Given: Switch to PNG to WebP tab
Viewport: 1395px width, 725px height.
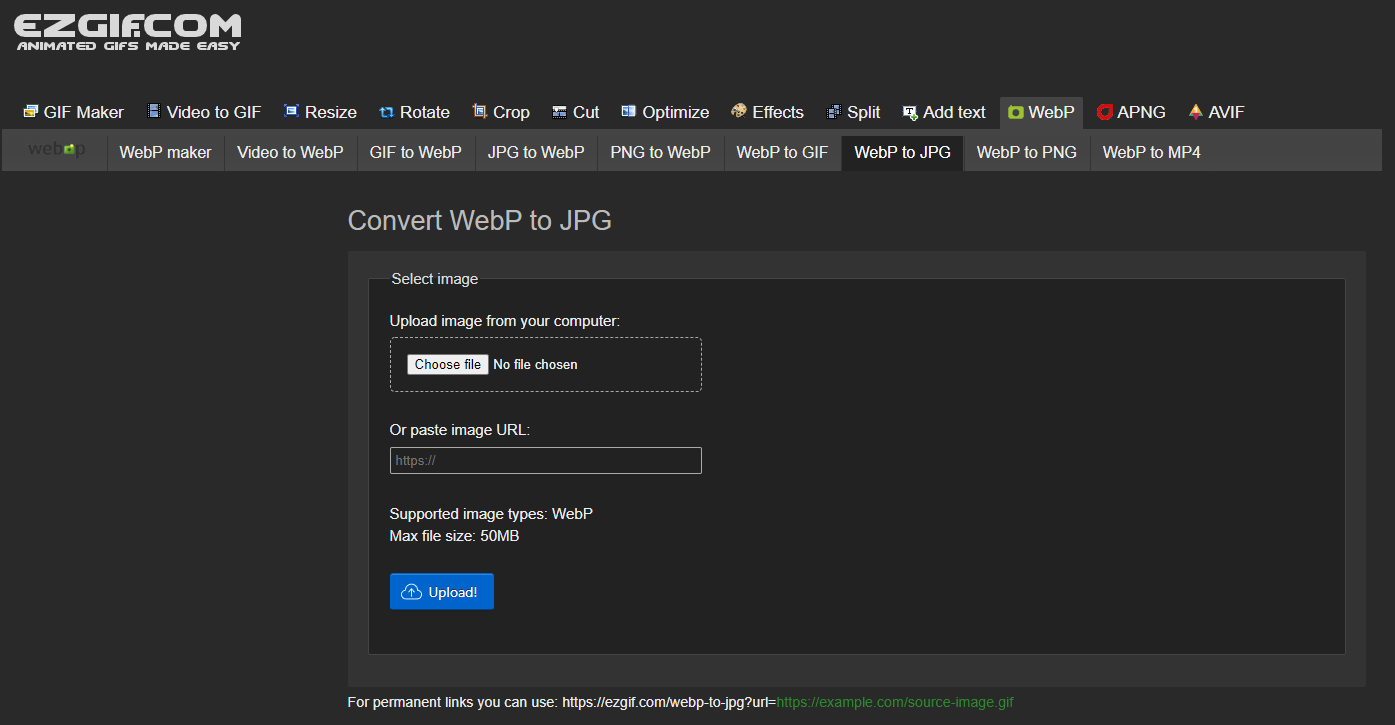Looking at the screenshot, I should pyautogui.click(x=661, y=152).
